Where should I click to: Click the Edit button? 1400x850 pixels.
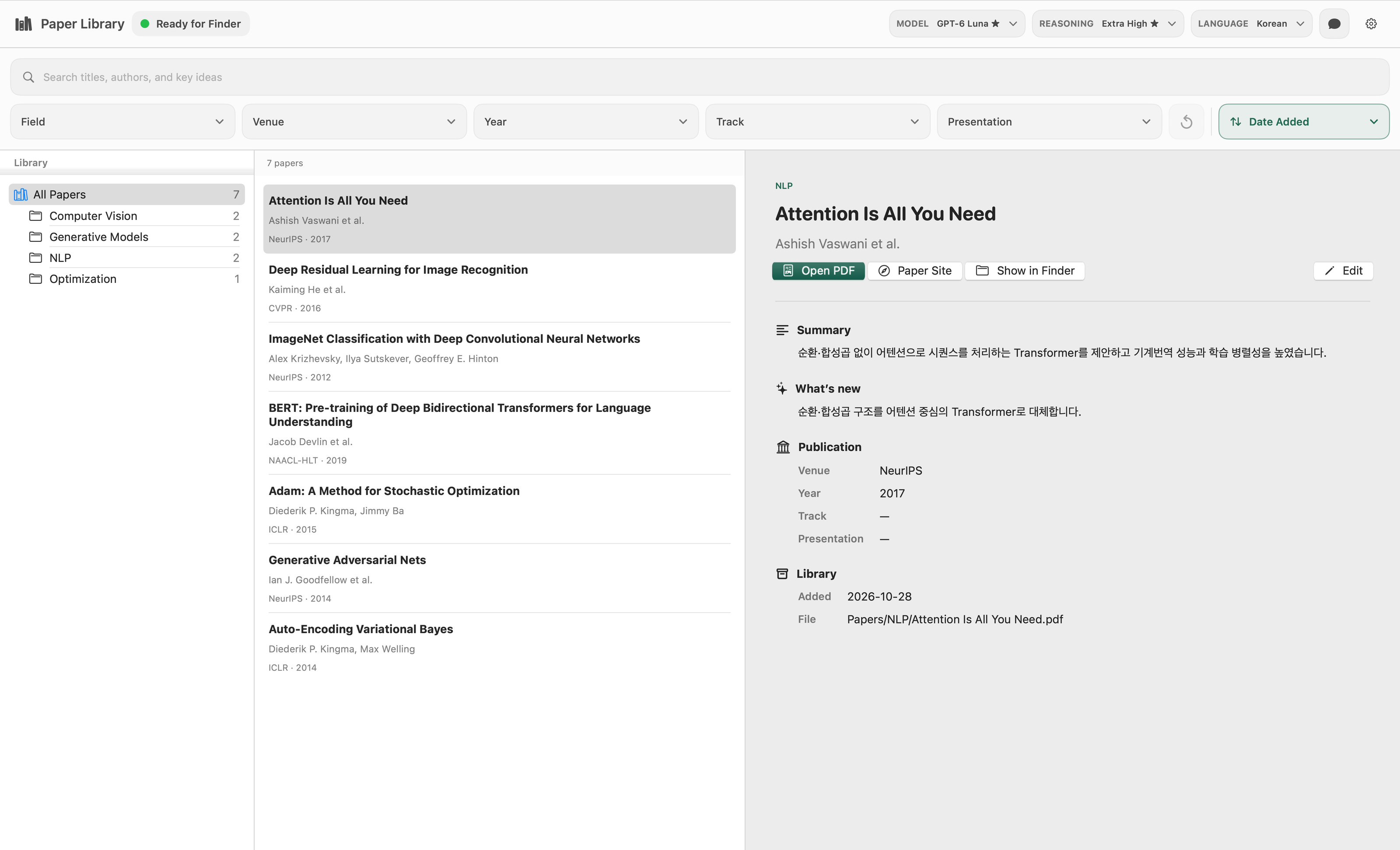pyautogui.click(x=1343, y=271)
